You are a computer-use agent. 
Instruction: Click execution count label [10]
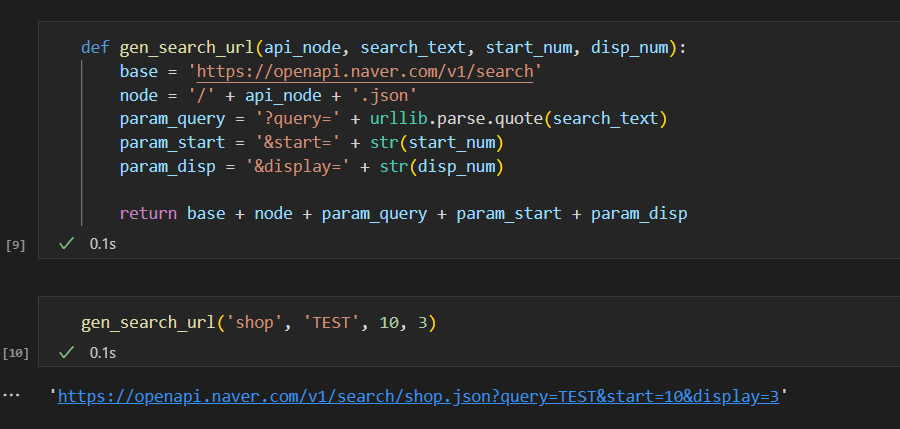(15, 353)
